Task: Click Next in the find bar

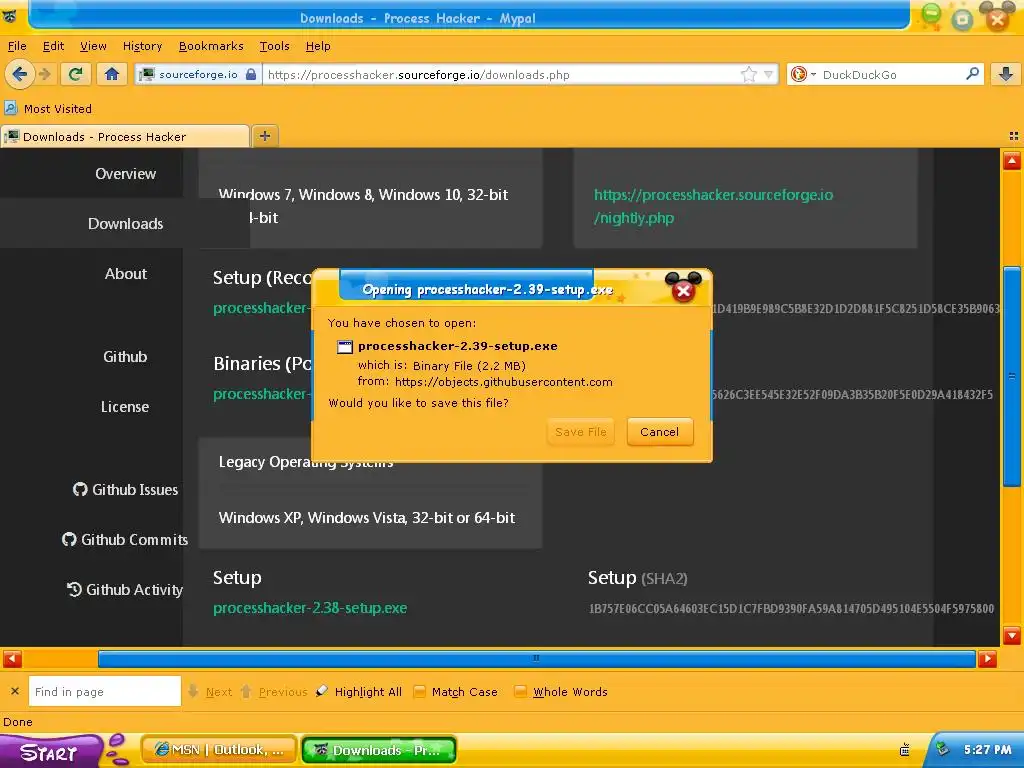Action: (210, 691)
